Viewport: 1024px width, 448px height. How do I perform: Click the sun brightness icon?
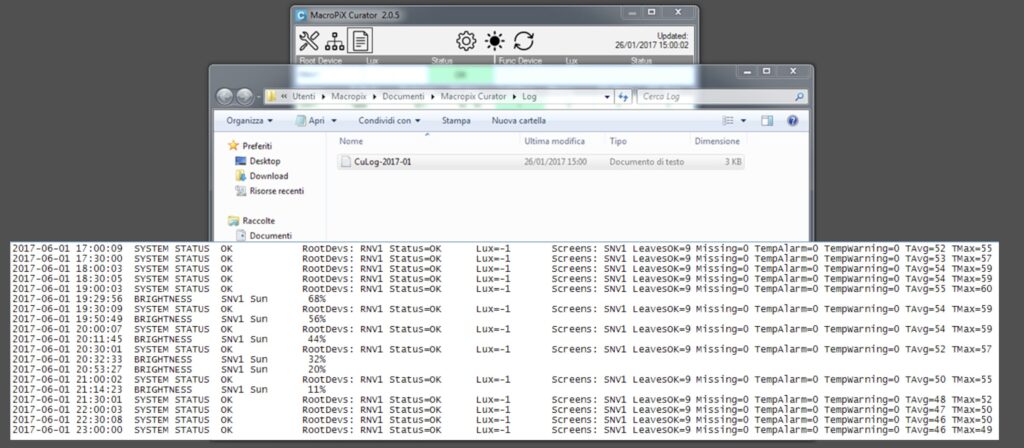point(495,41)
